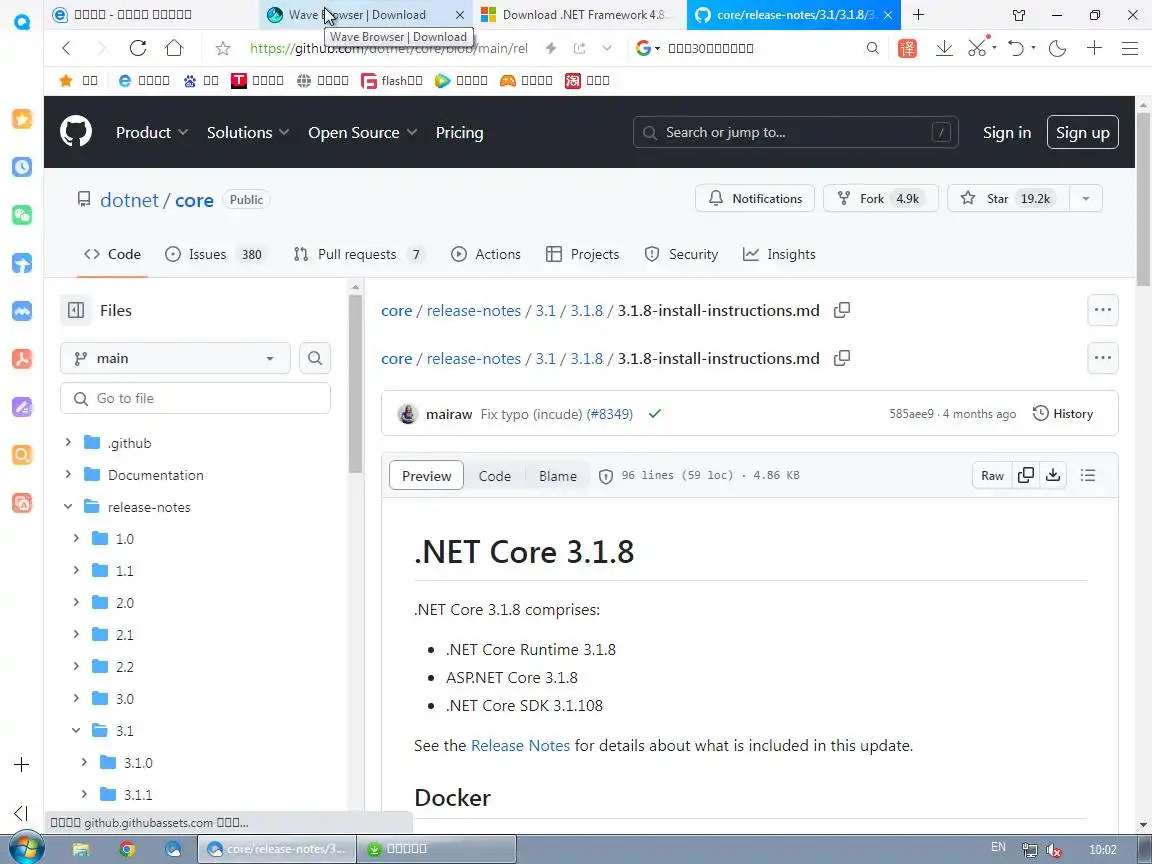Open the Insights tab
Image resolution: width=1152 pixels, height=864 pixels.
pos(779,254)
